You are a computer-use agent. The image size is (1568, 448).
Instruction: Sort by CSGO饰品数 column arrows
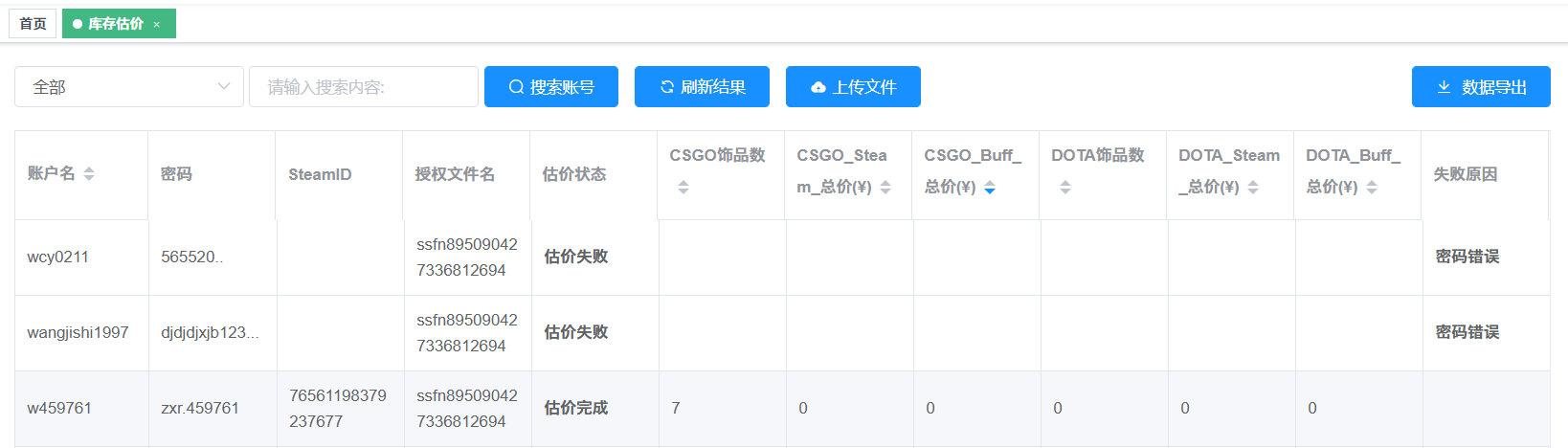pos(683,188)
